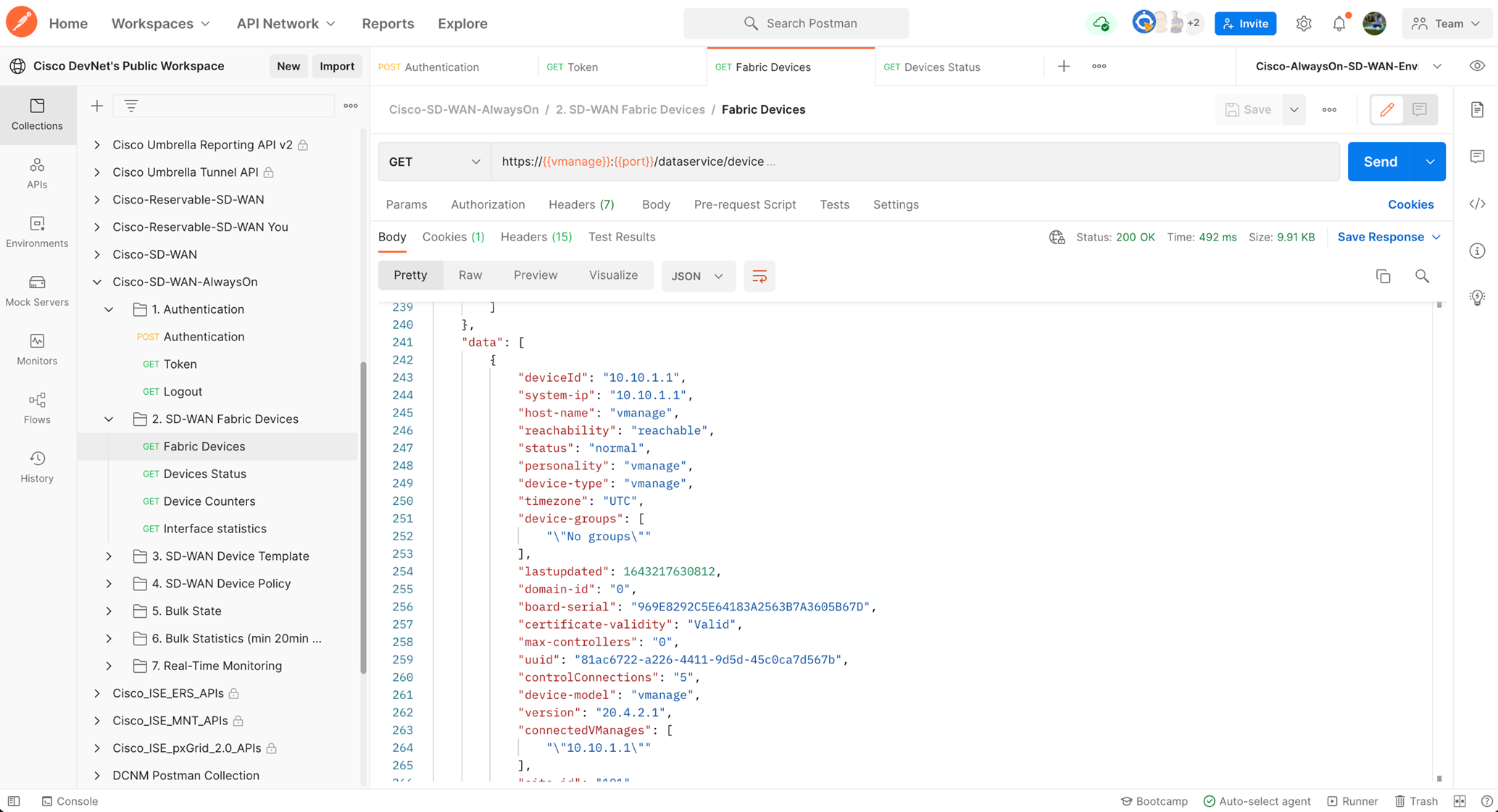Open the notifications bell icon
The image size is (1498, 812).
coord(1339,23)
